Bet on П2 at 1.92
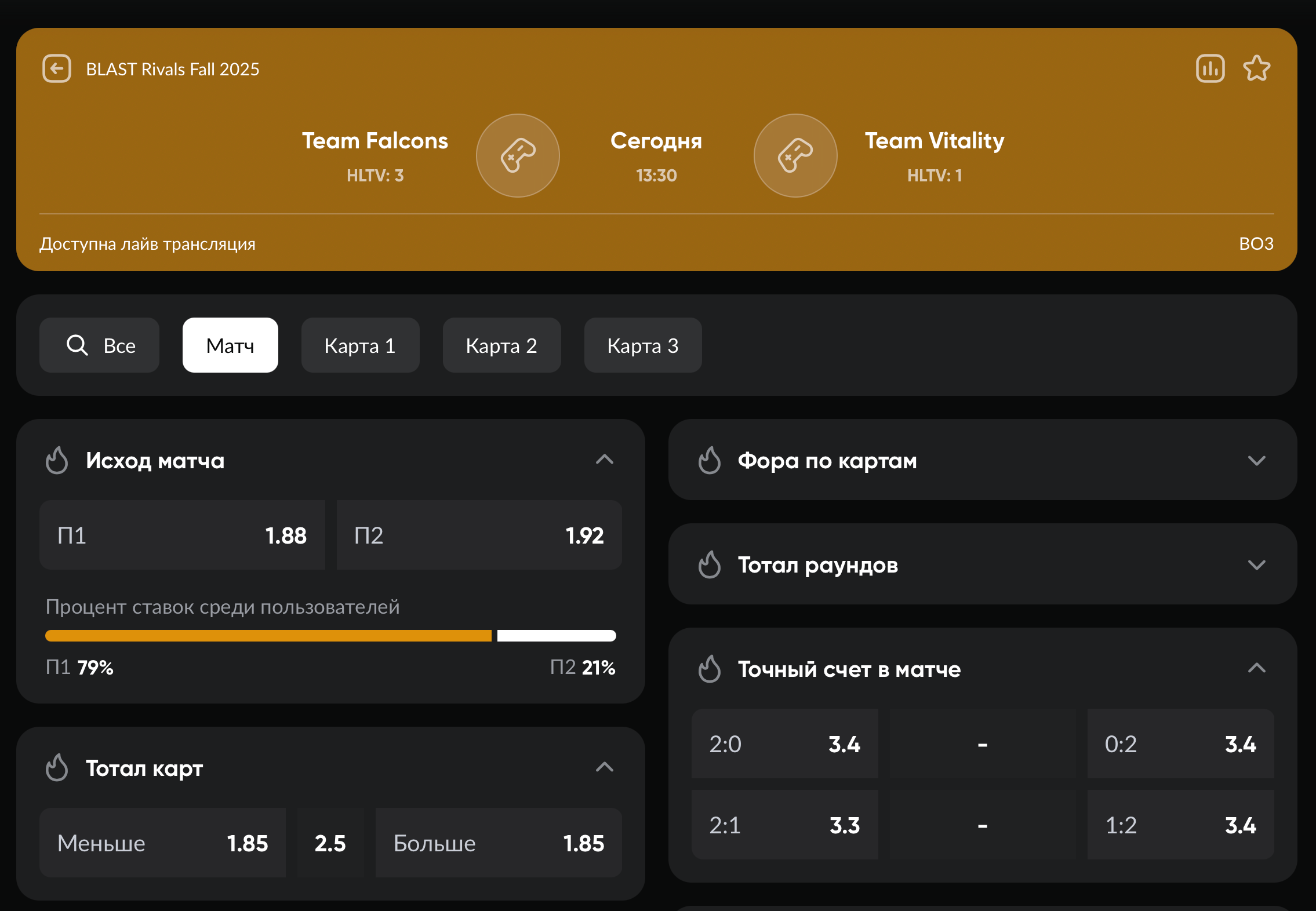Image resolution: width=1316 pixels, height=911 pixels. point(479,535)
